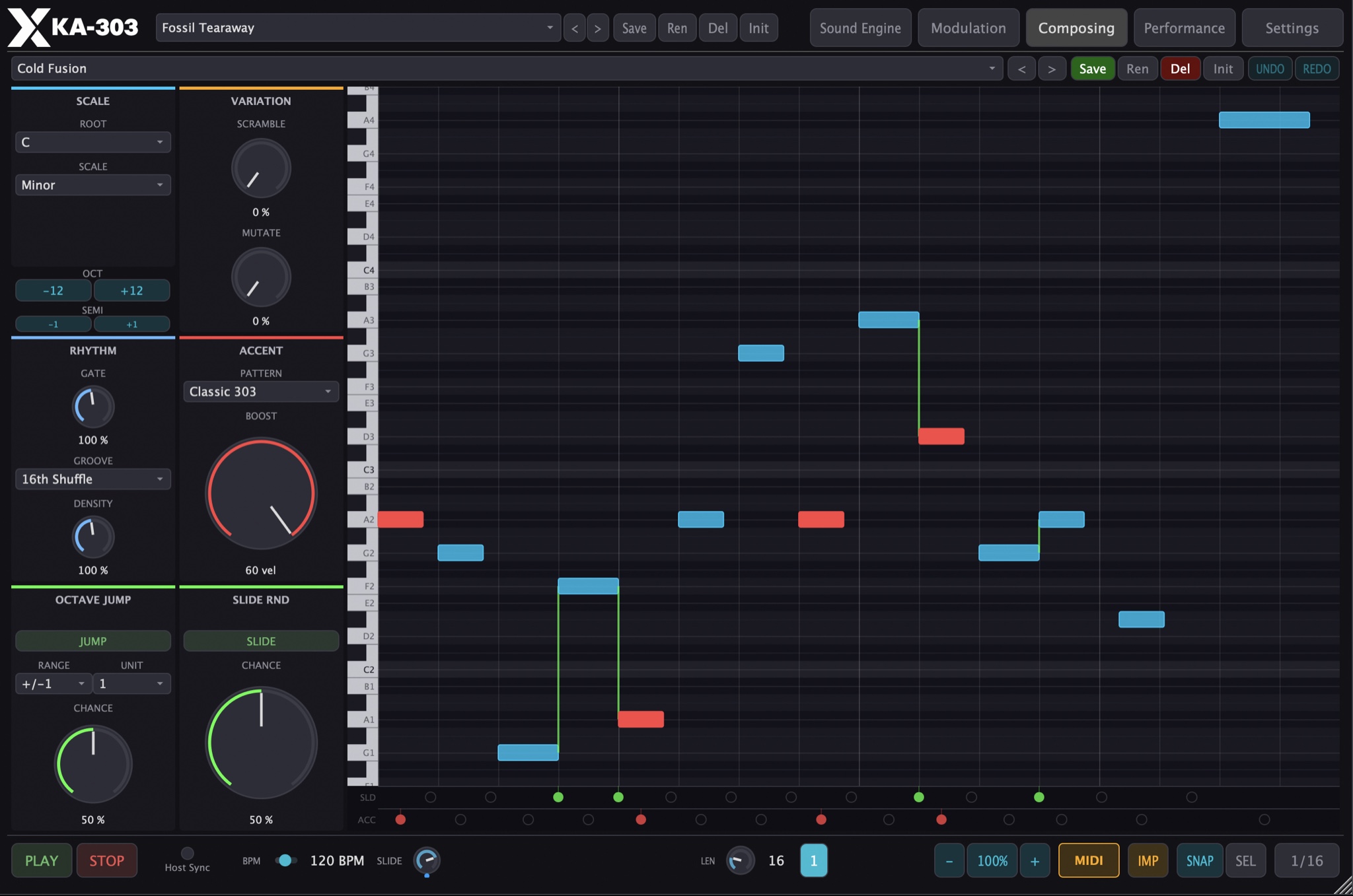This screenshot has width=1353, height=896.
Task: Zoom out with the minus button
Action: click(949, 860)
